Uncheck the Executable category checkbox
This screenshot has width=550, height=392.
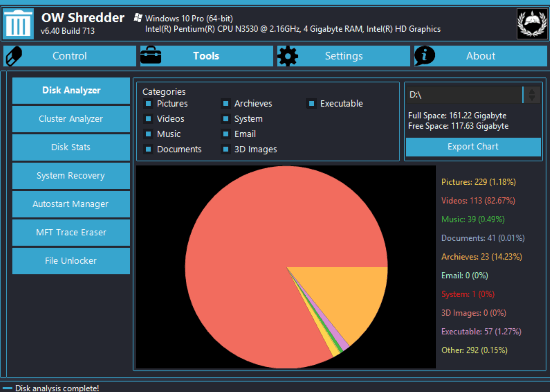(311, 103)
